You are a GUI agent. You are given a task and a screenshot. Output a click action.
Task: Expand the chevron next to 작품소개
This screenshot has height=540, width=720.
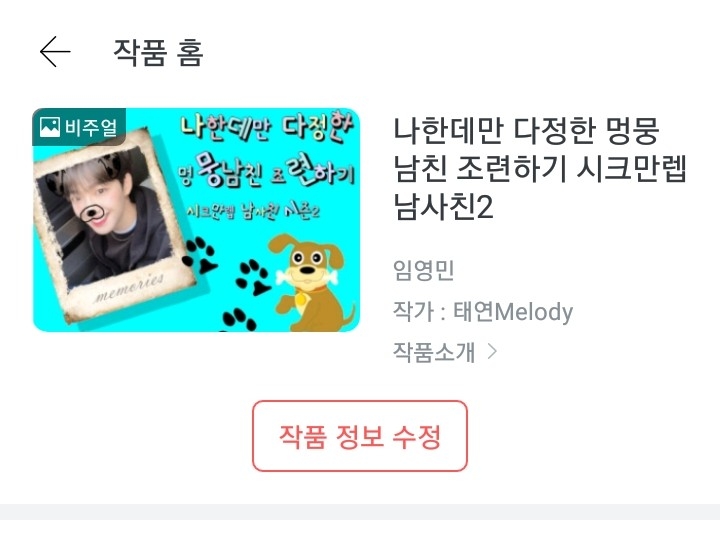(x=492, y=352)
